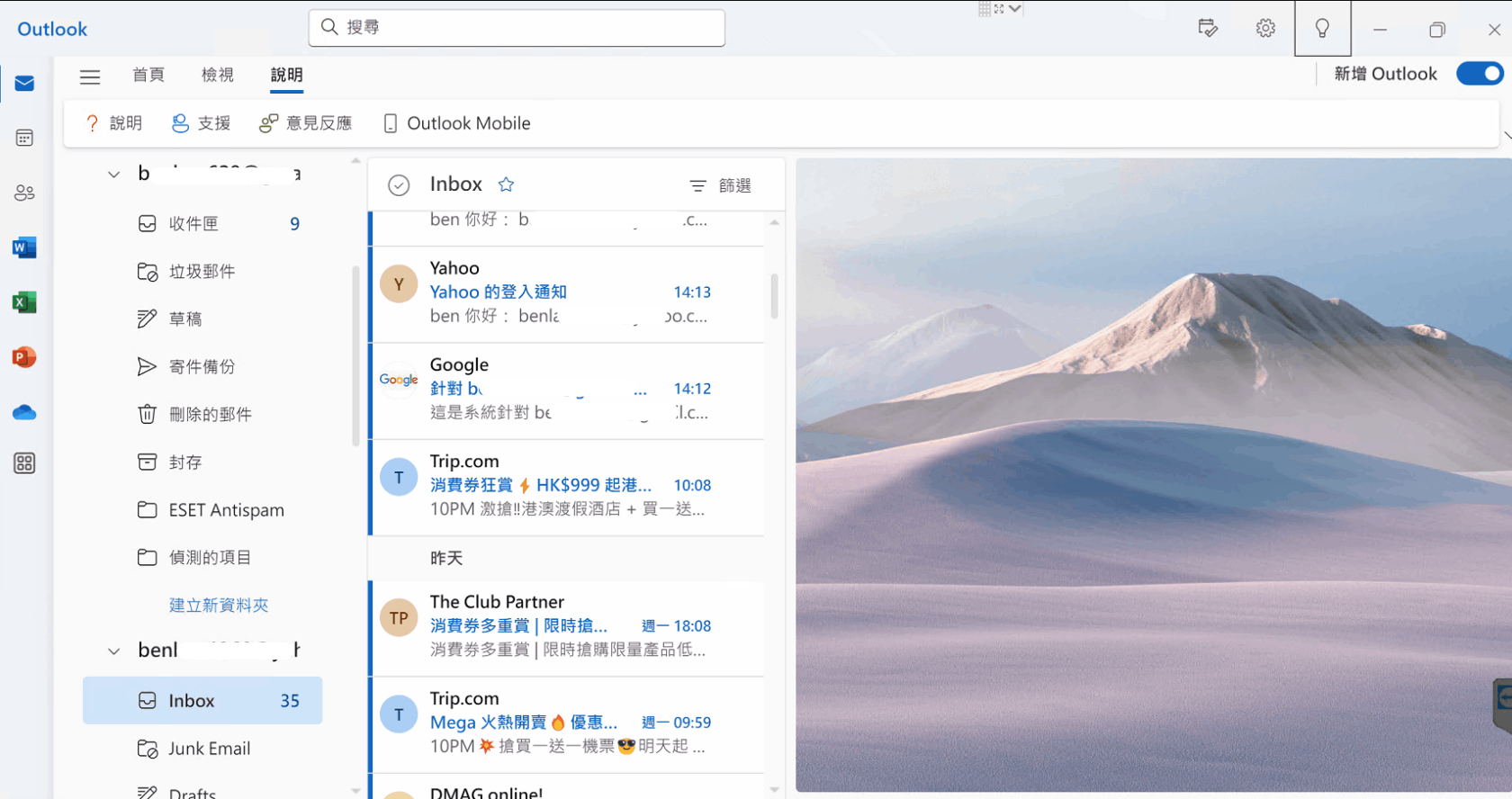Select the The Club Partner message avatar
Image resolution: width=1512 pixels, height=799 pixels.
pyautogui.click(x=399, y=618)
